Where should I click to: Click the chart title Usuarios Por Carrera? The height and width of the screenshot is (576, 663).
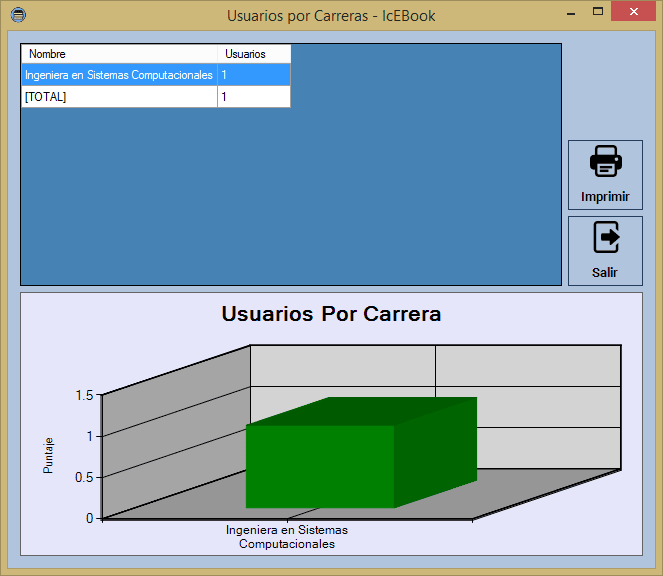(331, 314)
